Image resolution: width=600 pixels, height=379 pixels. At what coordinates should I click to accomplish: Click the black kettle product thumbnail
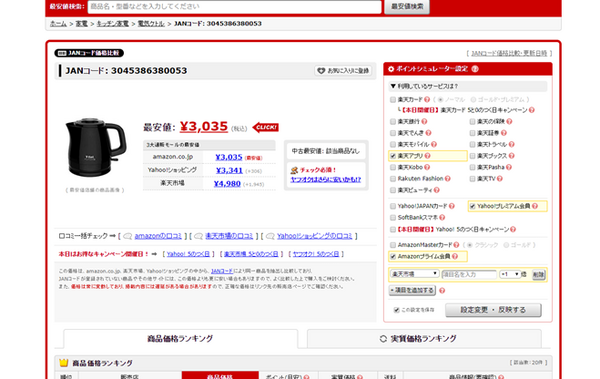(96, 148)
